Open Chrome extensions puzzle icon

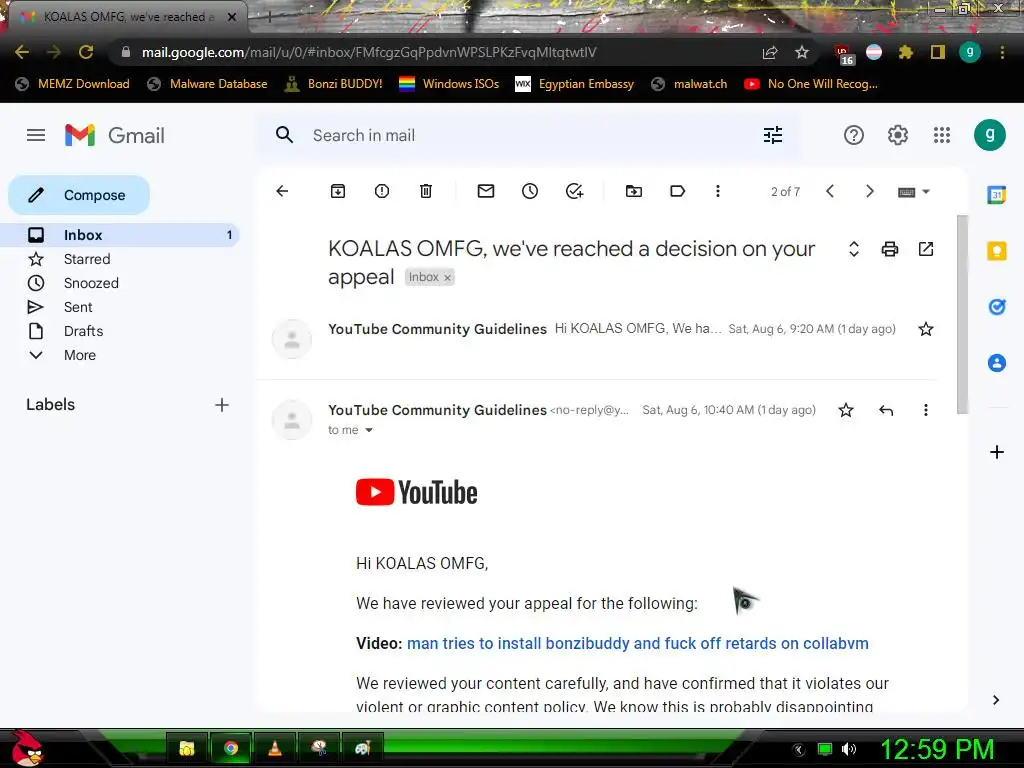[x=905, y=52]
